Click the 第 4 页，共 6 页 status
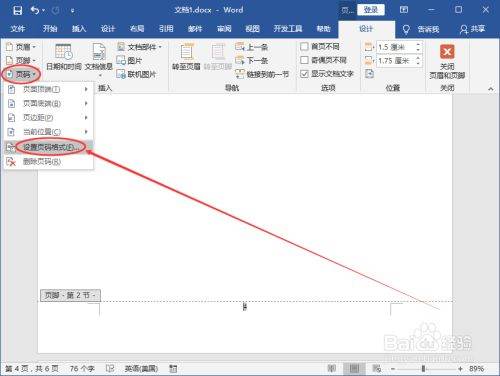This screenshot has height=376, width=500. tap(32, 369)
